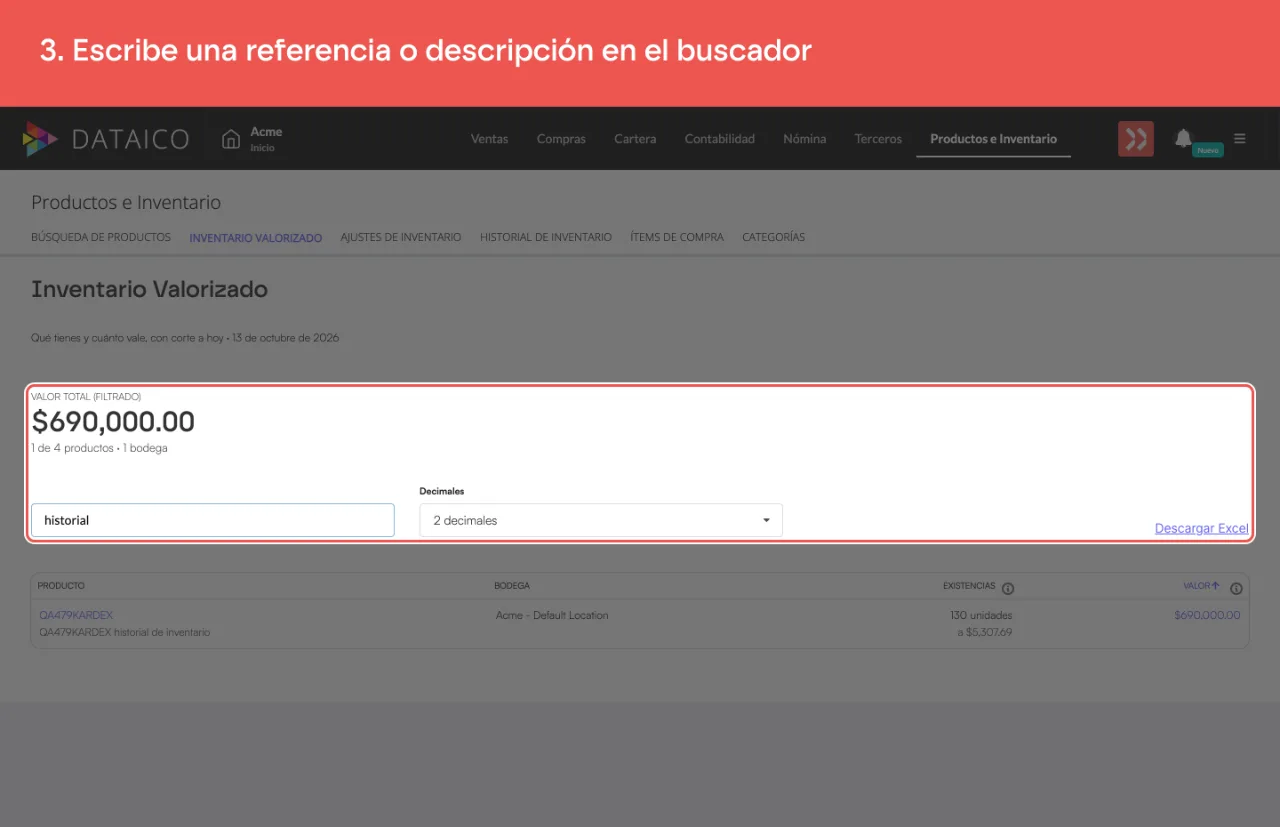The image size is (1280, 827).
Task: Expand the Decimales dropdown
Action: click(x=601, y=520)
